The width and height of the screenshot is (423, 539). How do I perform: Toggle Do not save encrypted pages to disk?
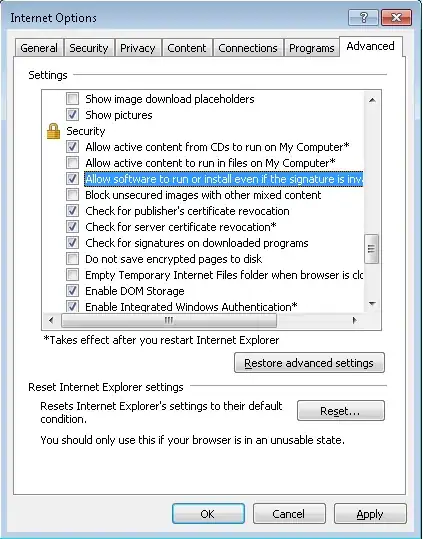[73, 259]
